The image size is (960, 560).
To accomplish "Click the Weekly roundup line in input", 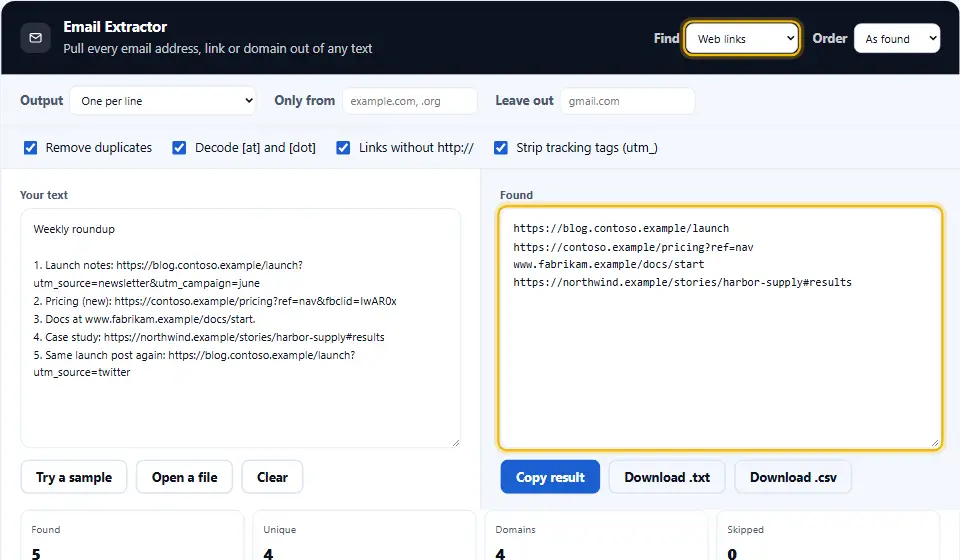I will coord(74,229).
